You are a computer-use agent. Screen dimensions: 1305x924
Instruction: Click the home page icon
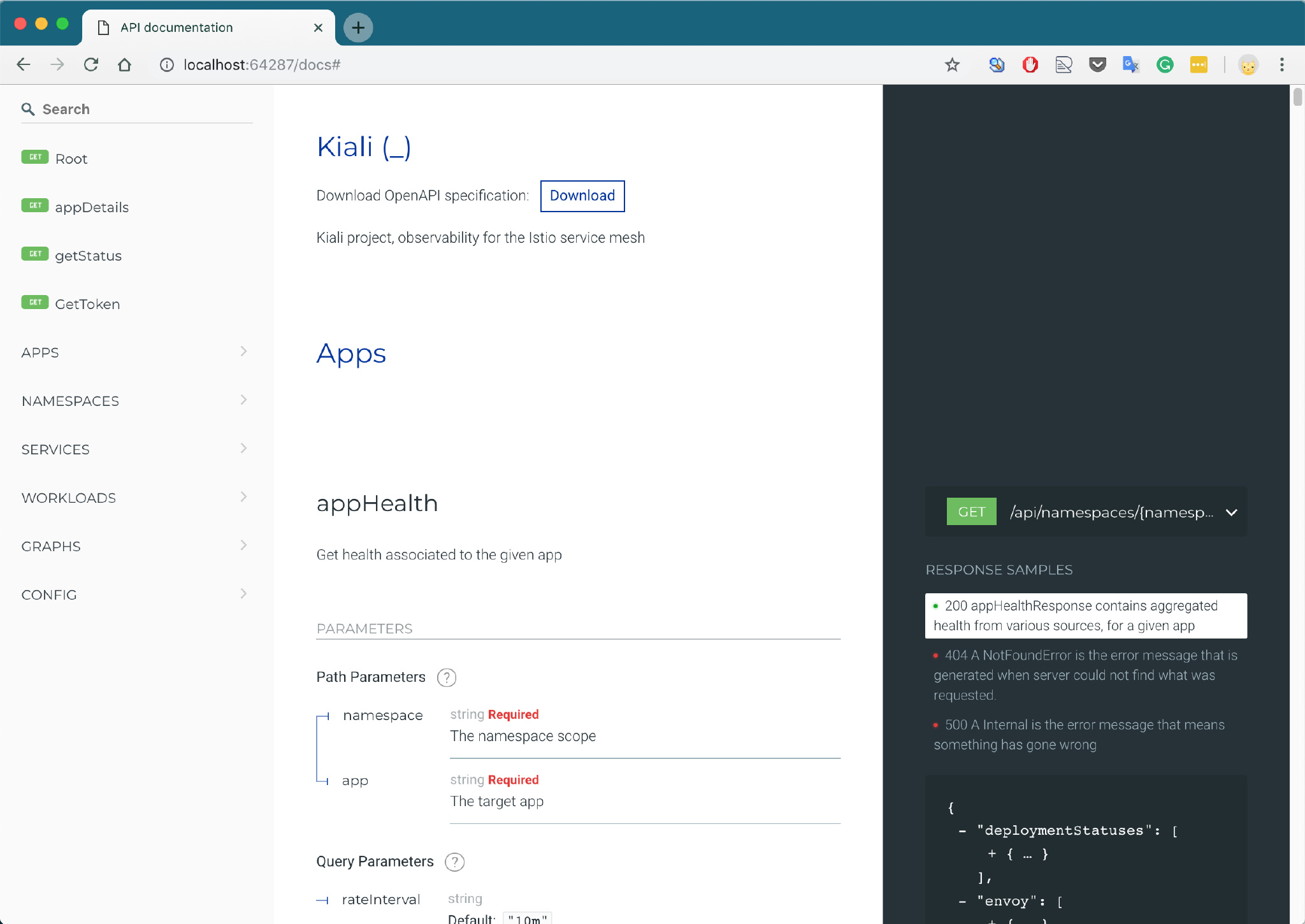[x=125, y=65]
